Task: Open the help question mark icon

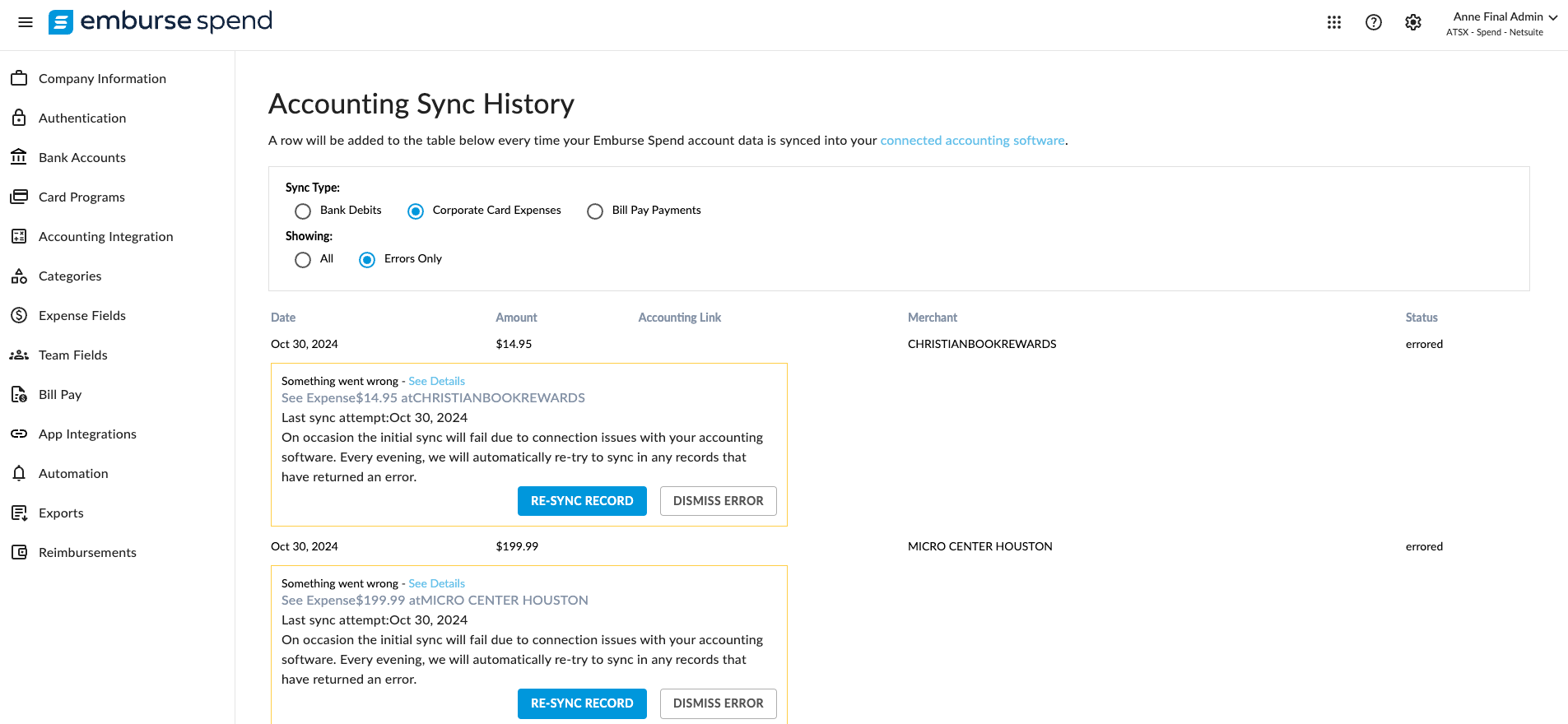Action: tap(1374, 22)
